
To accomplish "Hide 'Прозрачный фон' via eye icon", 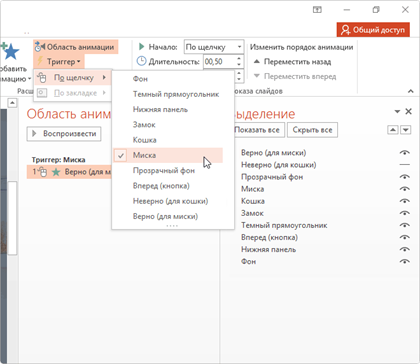I will pyautogui.click(x=404, y=177).
